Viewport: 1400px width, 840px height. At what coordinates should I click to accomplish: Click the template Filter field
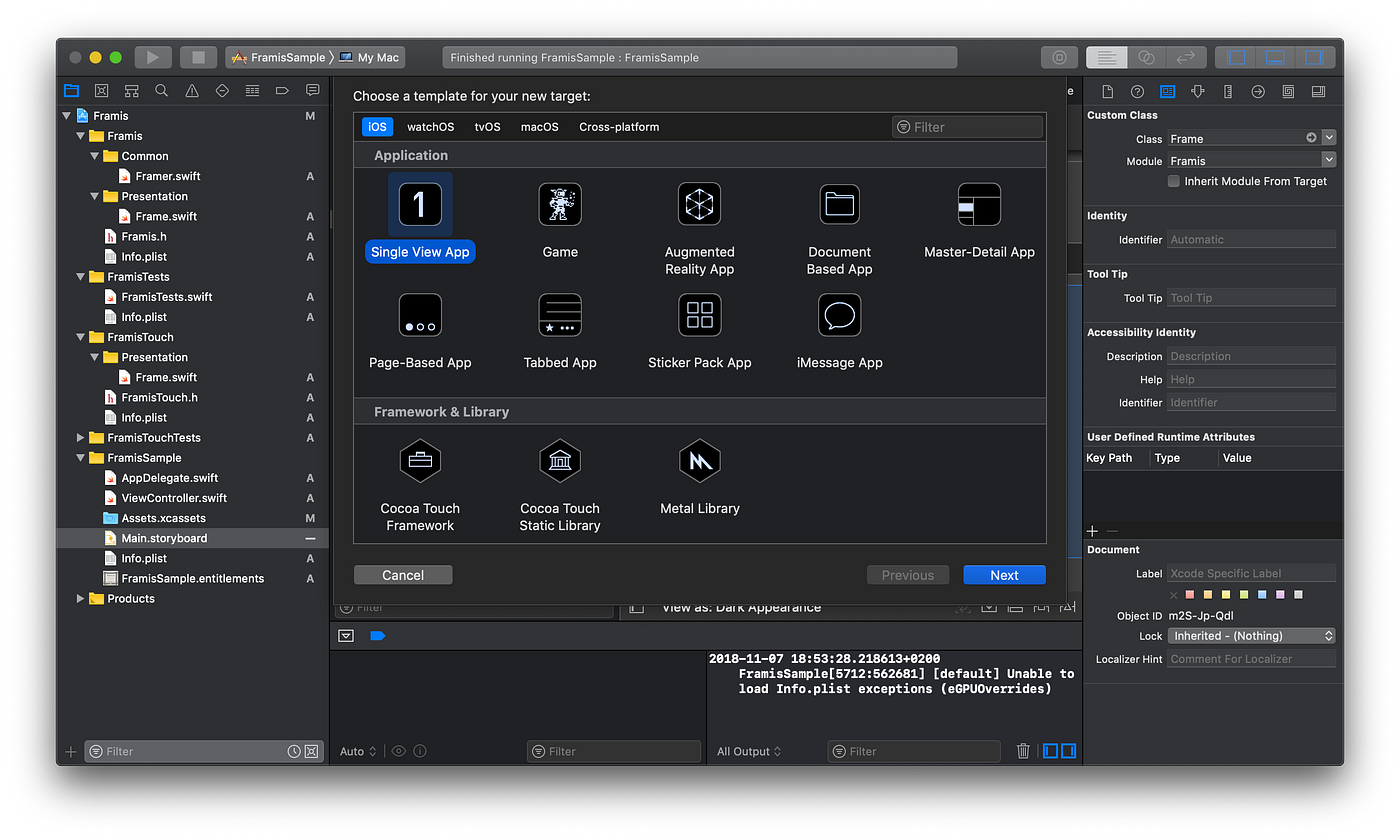[x=967, y=126]
